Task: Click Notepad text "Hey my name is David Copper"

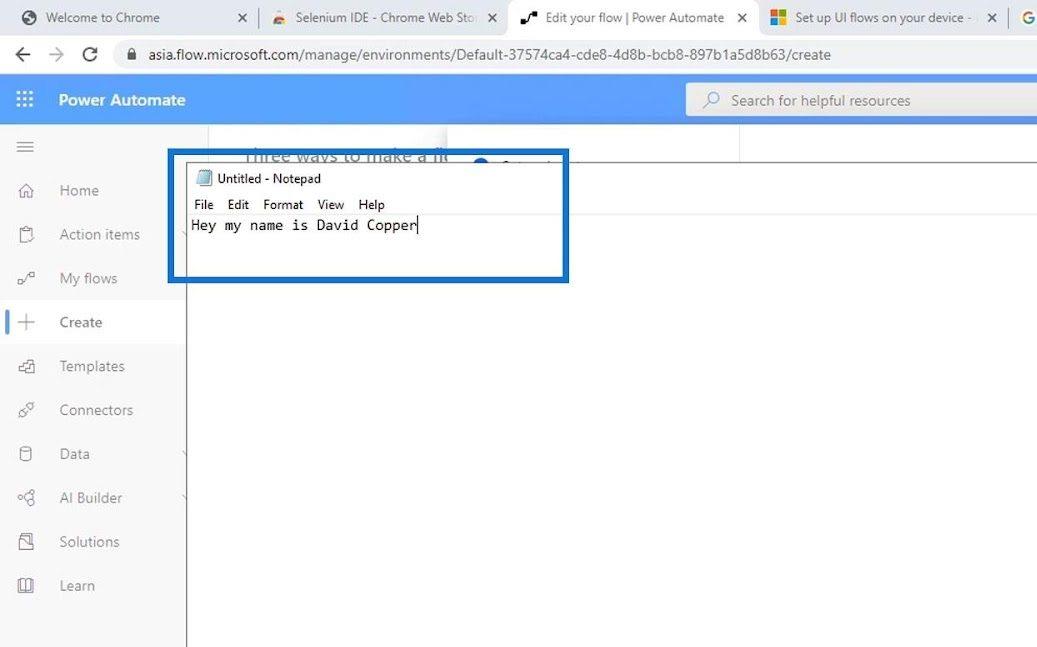Action: point(304,226)
